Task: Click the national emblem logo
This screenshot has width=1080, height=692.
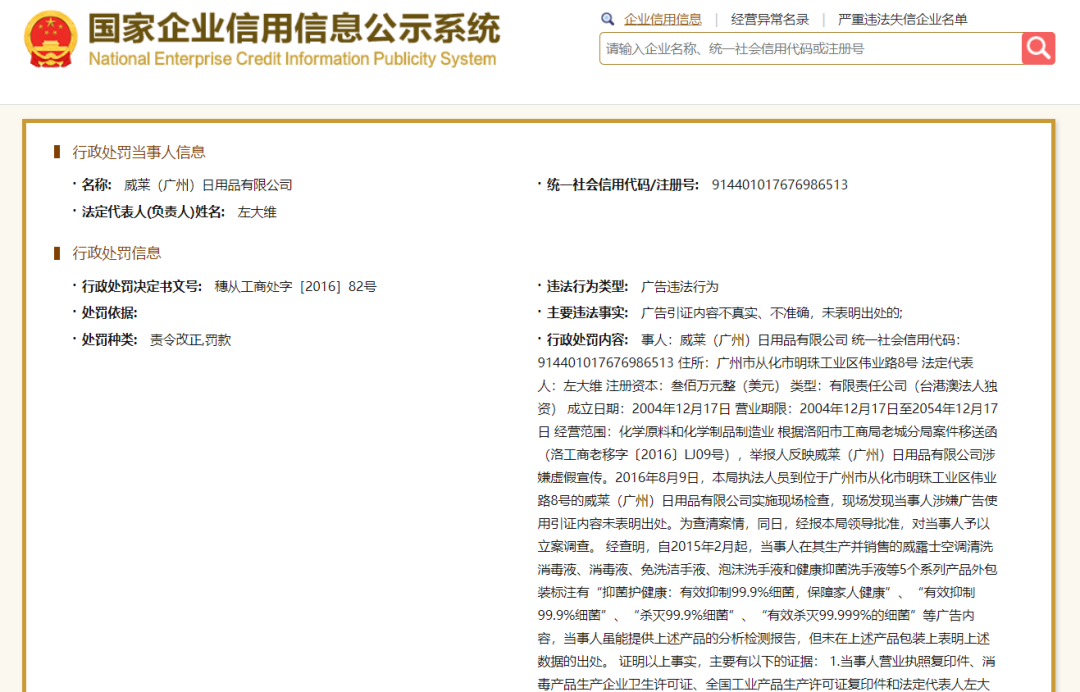Action: click(x=50, y=39)
